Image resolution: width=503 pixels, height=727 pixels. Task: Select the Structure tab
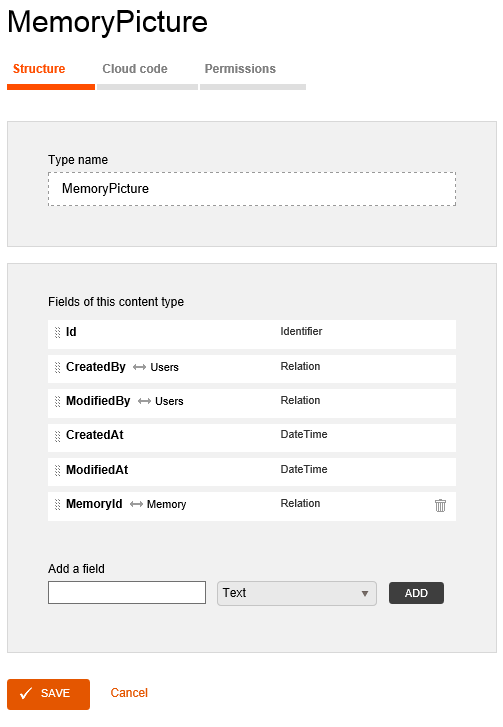point(39,69)
